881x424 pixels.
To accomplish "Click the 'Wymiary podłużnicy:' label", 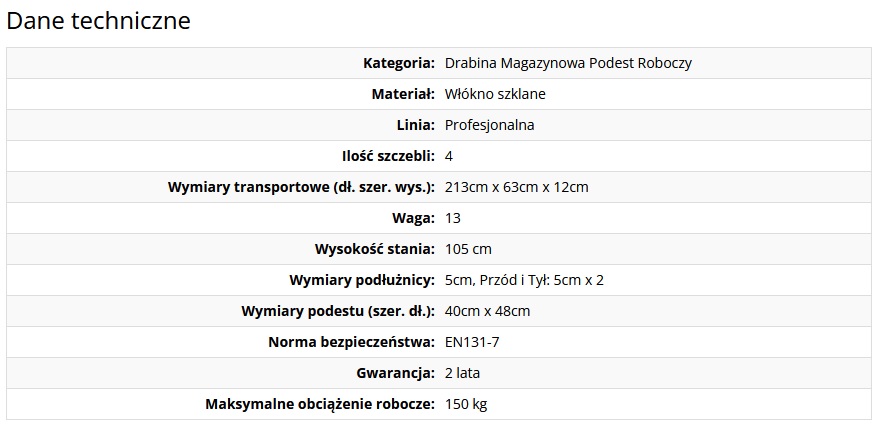I will pos(362,280).
